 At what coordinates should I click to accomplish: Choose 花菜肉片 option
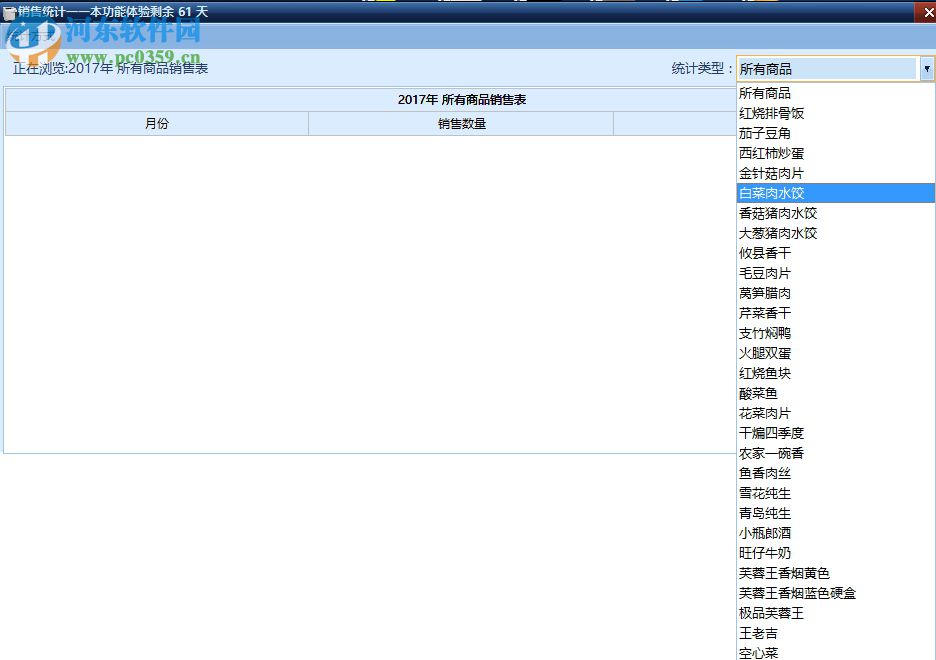click(836, 413)
